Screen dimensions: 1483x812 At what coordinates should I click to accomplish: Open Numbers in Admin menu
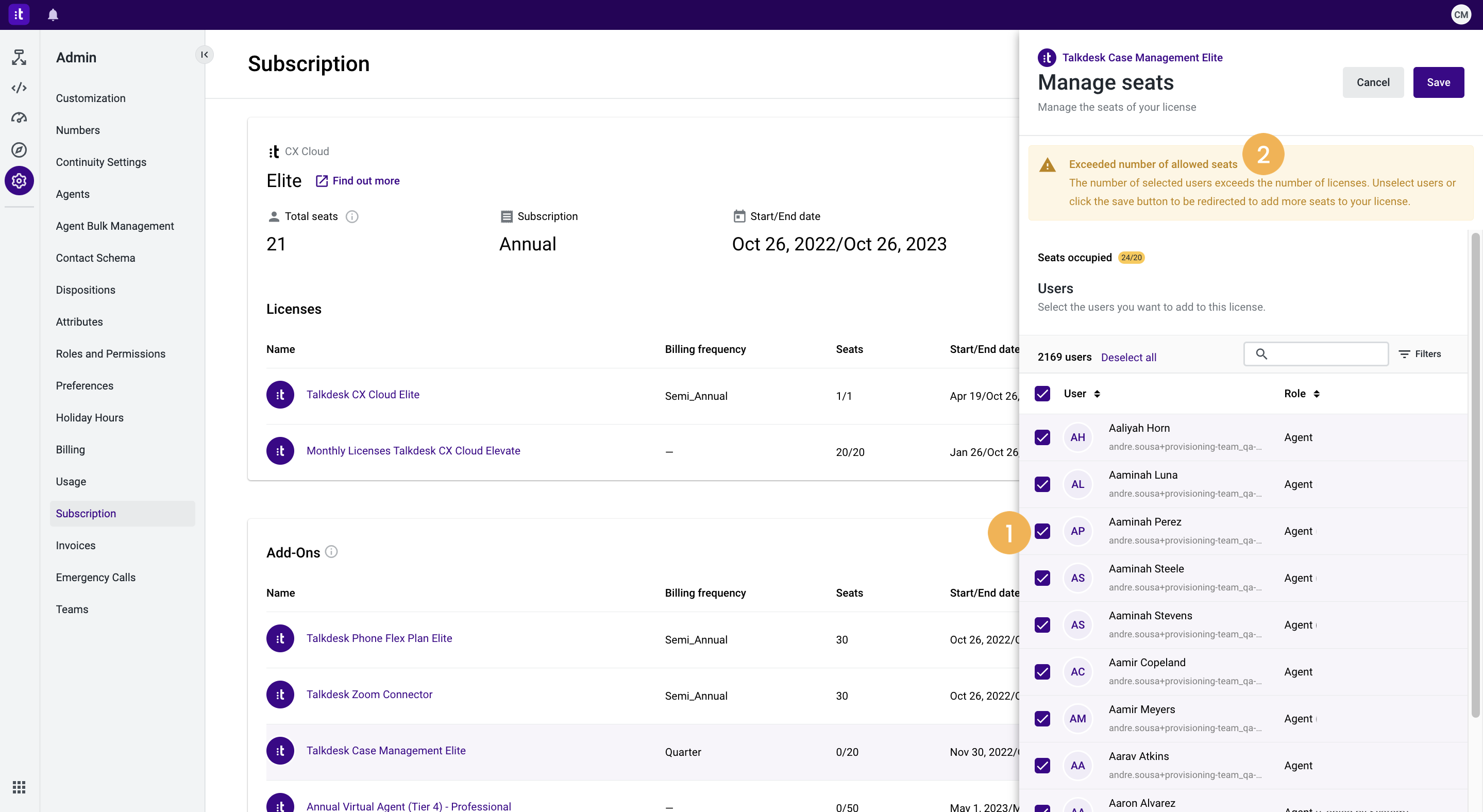pos(78,130)
